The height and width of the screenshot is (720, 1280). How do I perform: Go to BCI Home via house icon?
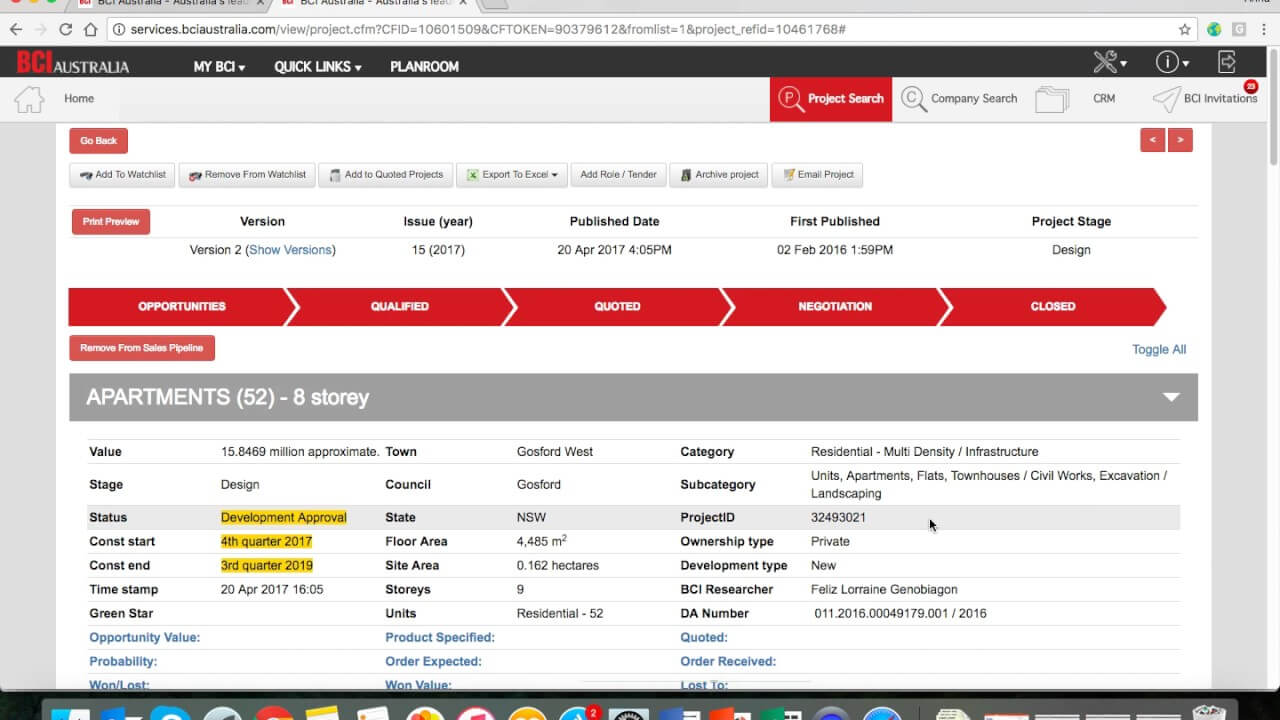click(30, 99)
